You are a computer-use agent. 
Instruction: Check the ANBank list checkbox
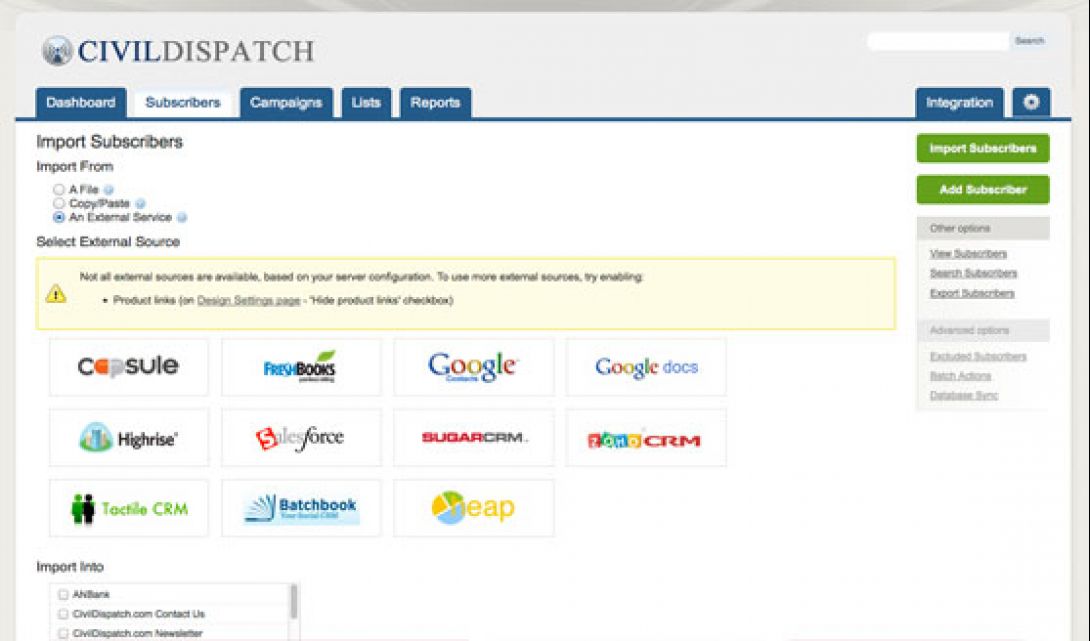(x=63, y=594)
